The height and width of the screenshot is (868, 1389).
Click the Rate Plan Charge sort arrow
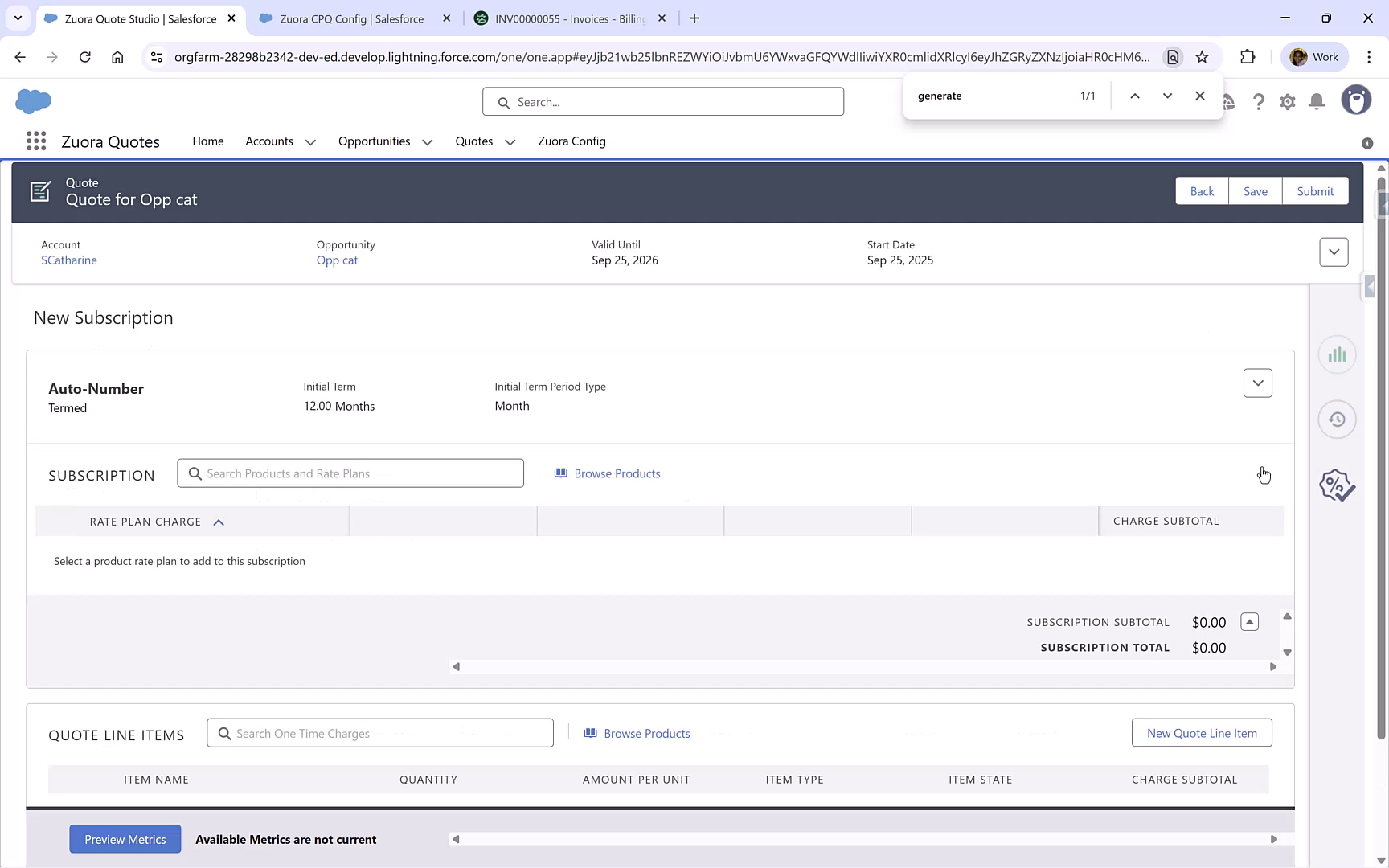click(219, 522)
